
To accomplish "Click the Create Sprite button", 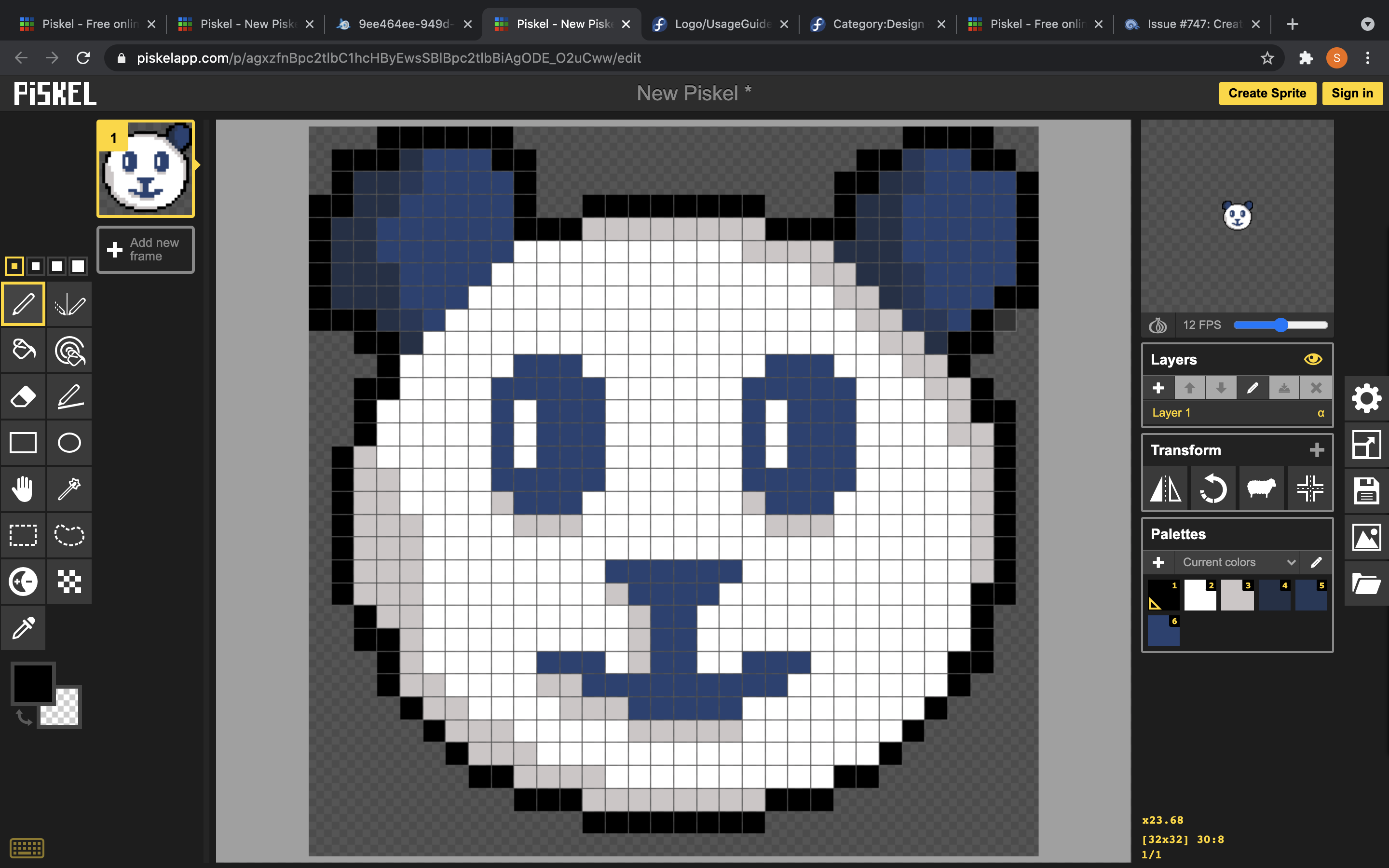I will coord(1267,93).
